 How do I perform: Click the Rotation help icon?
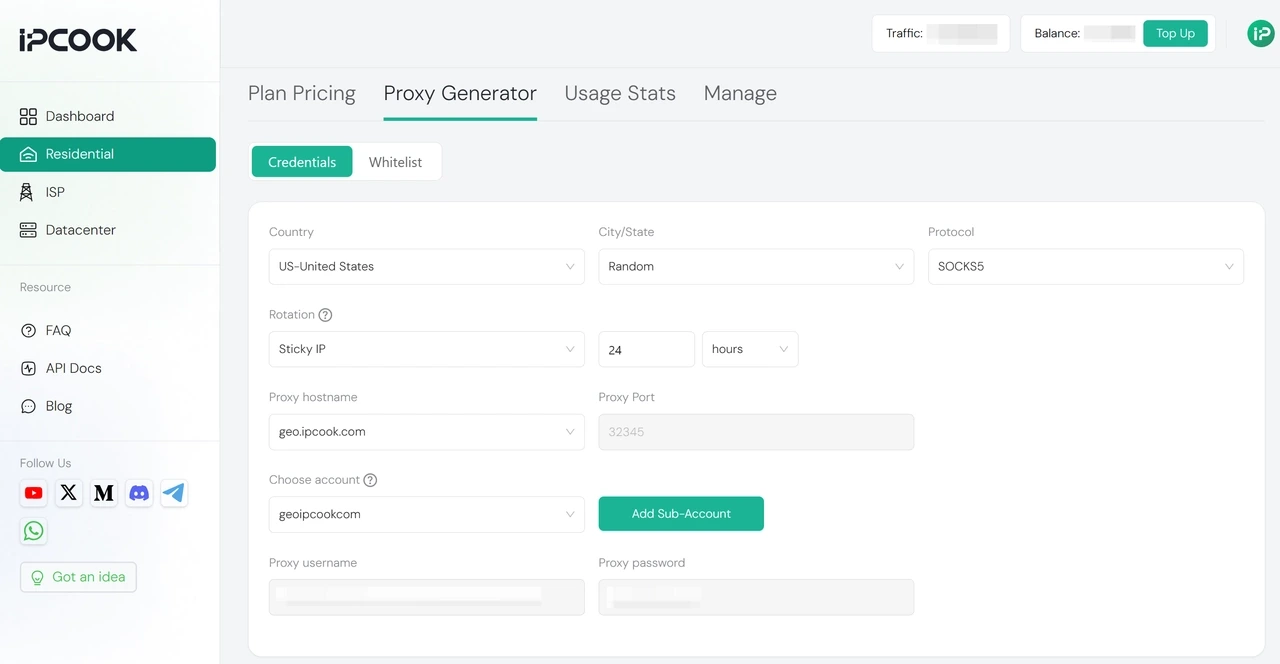coord(325,314)
